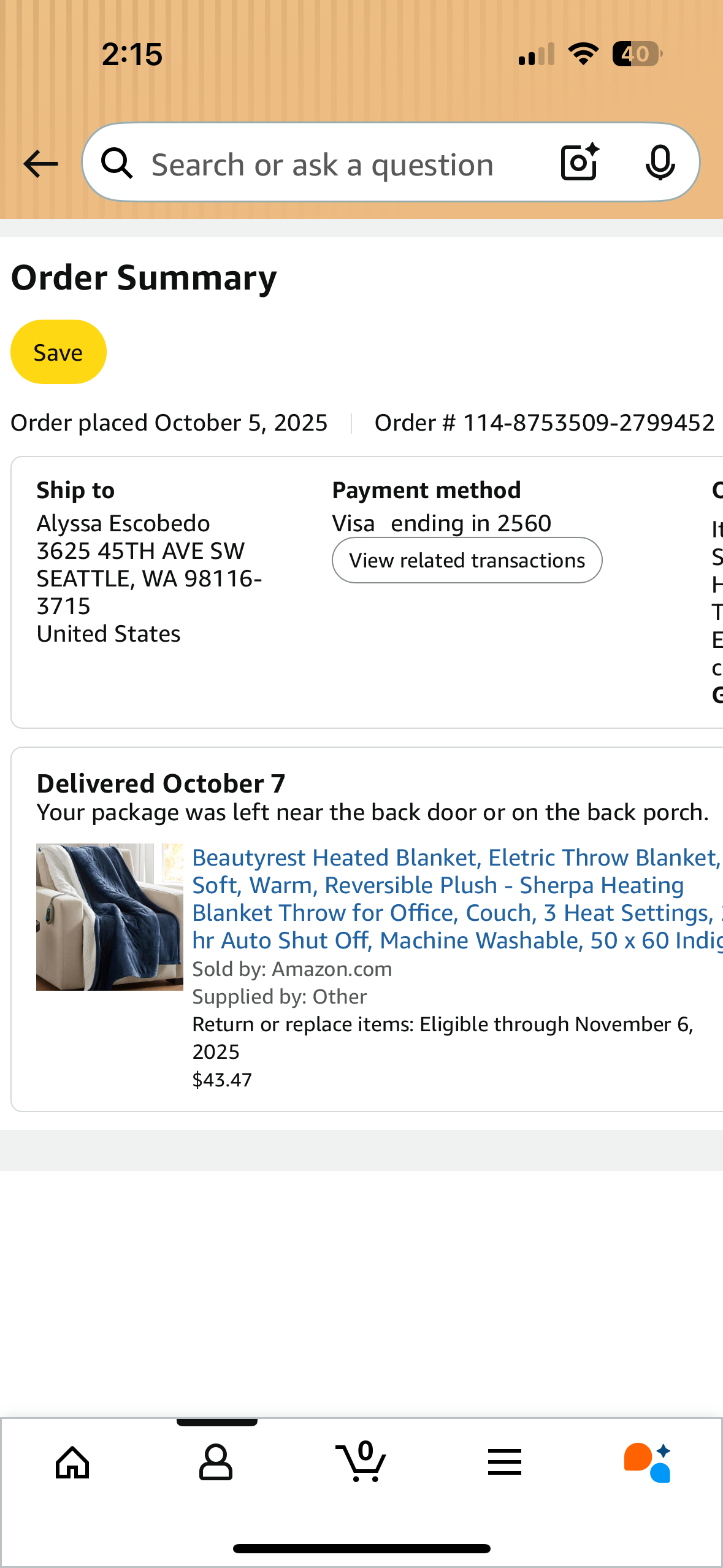Open Beautyrest Heated Blanket product link

[x=457, y=899]
